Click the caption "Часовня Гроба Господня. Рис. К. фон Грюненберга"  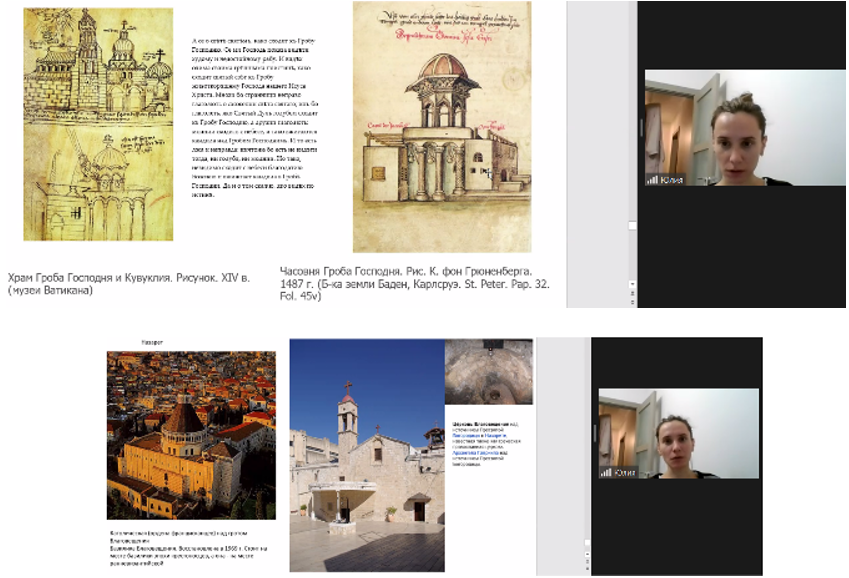(406, 271)
